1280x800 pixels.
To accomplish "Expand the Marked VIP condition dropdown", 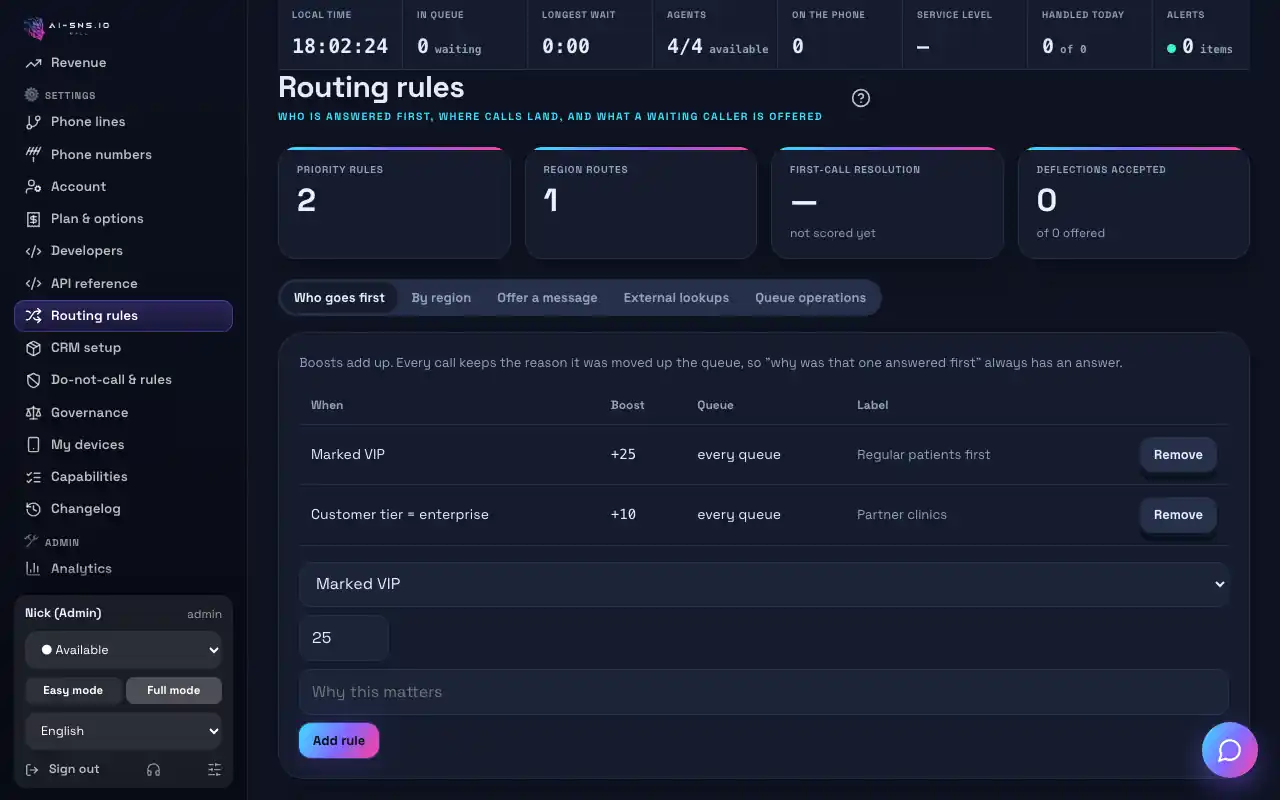I will pyautogui.click(x=764, y=584).
